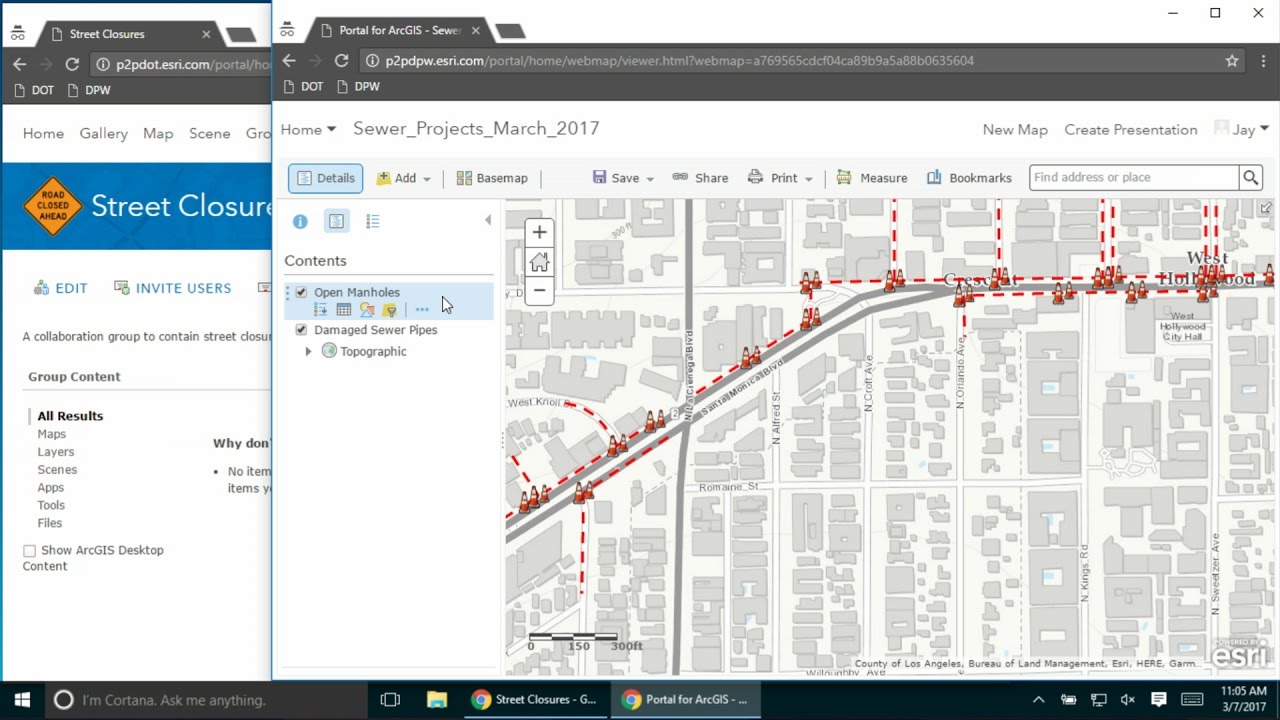Open Gallery in Street Closures window
This screenshot has height=720, width=1280.
click(x=104, y=133)
